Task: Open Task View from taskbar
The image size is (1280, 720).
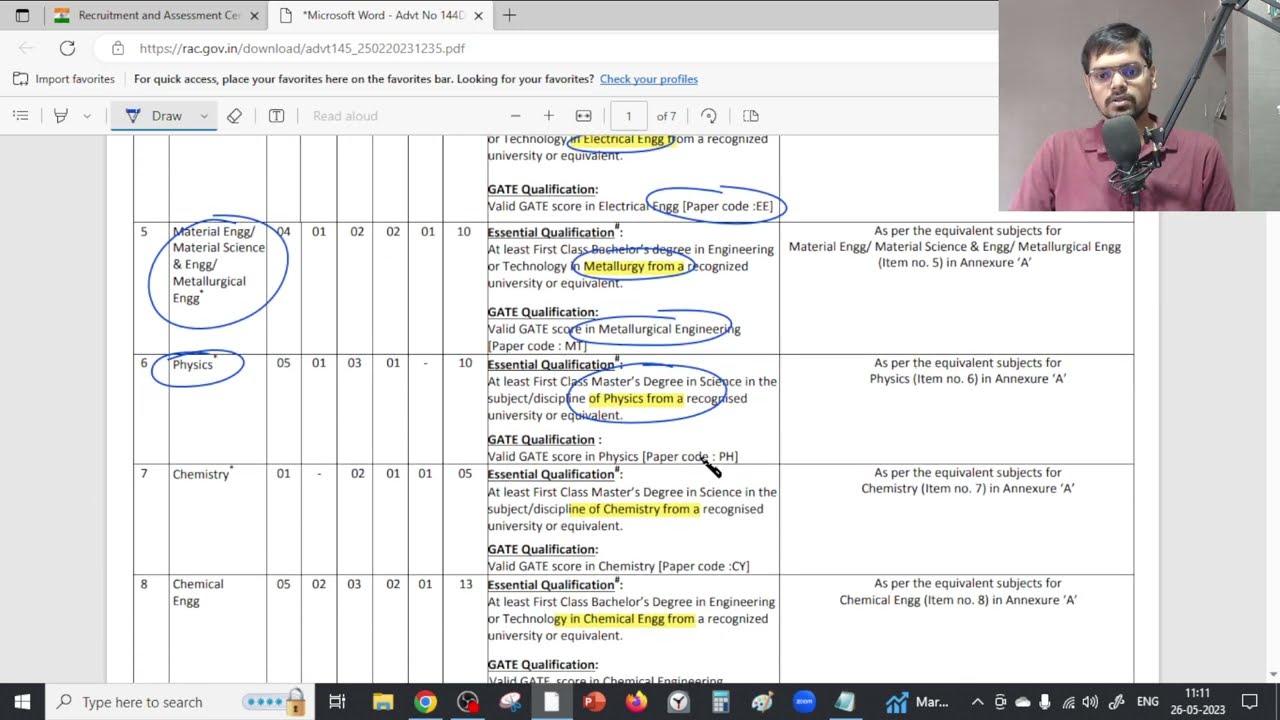Action: (x=337, y=701)
